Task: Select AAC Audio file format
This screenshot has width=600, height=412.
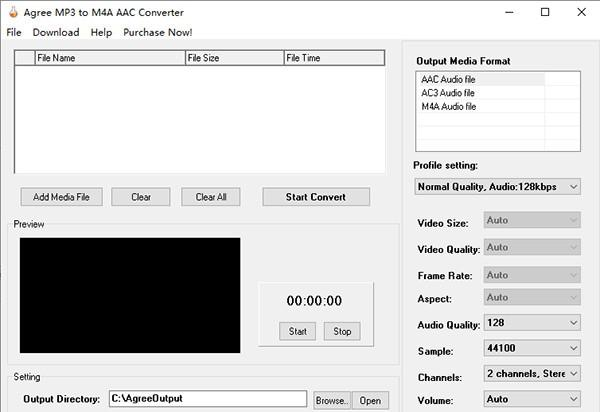Action: click(482, 80)
